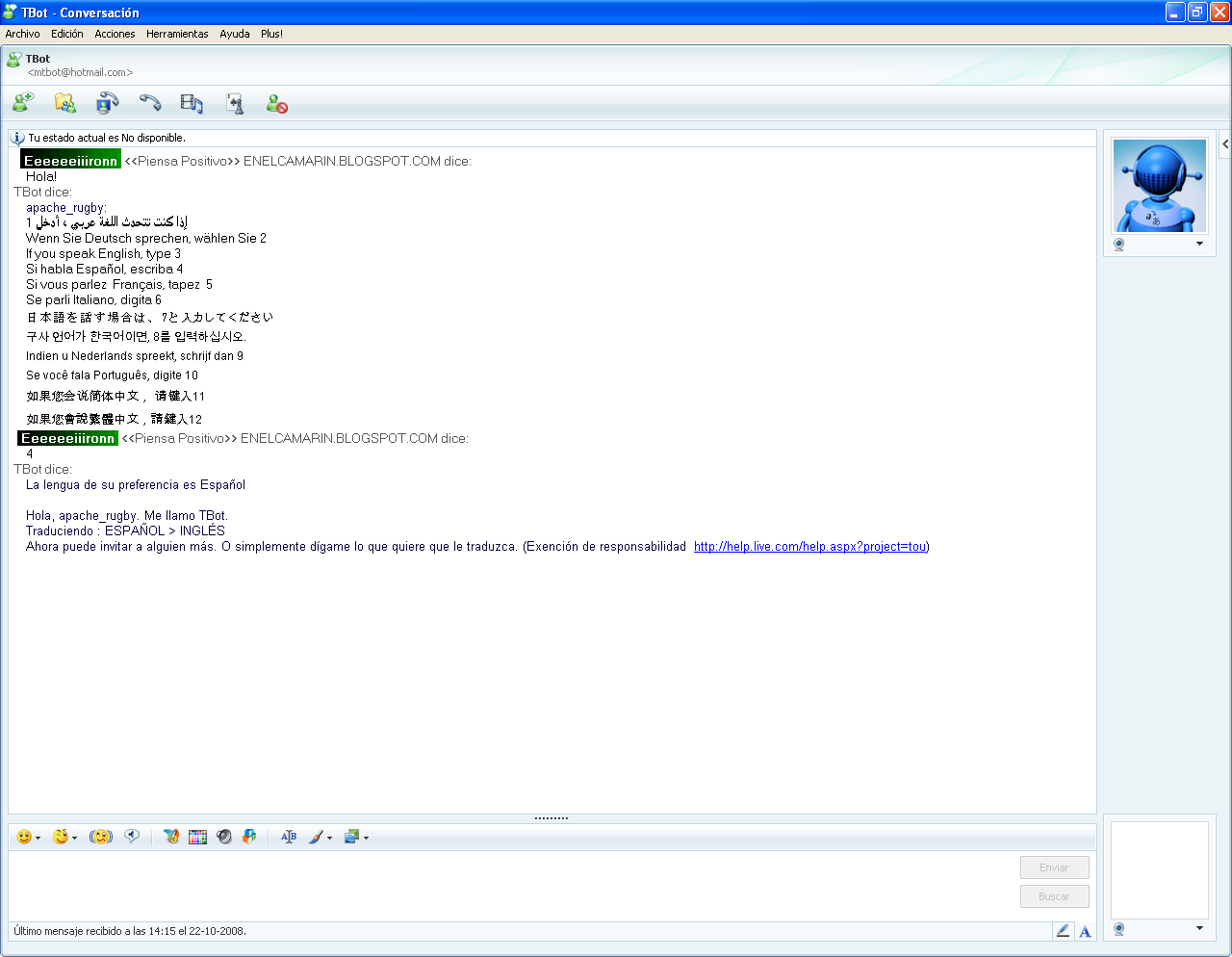Open the colored cubes icon
The width and height of the screenshot is (1232, 957).
click(x=249, y=837)
